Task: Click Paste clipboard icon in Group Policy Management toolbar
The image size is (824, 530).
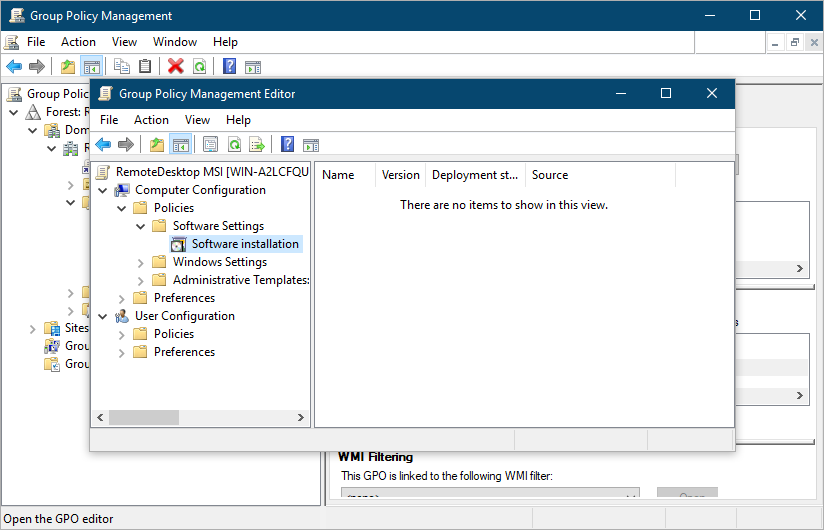Action: tap(145, 67)
